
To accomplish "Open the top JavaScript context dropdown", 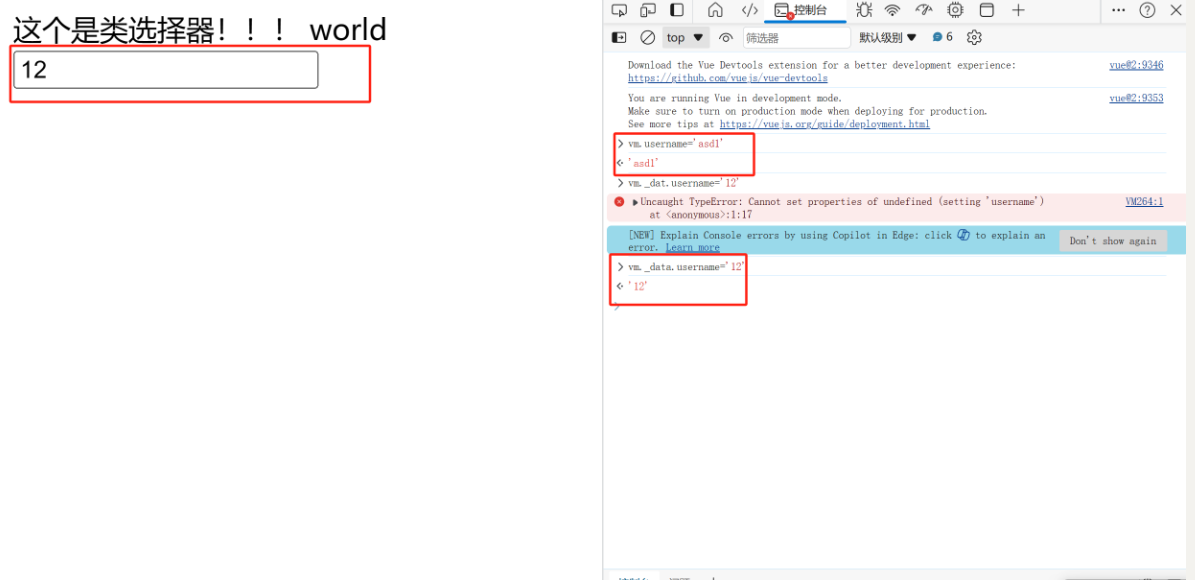I will [686, 37].
